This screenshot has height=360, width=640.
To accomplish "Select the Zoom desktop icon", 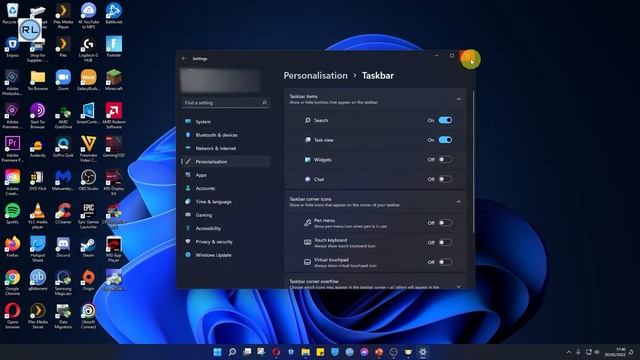I will pyautogui.click(x=63, y=80).
